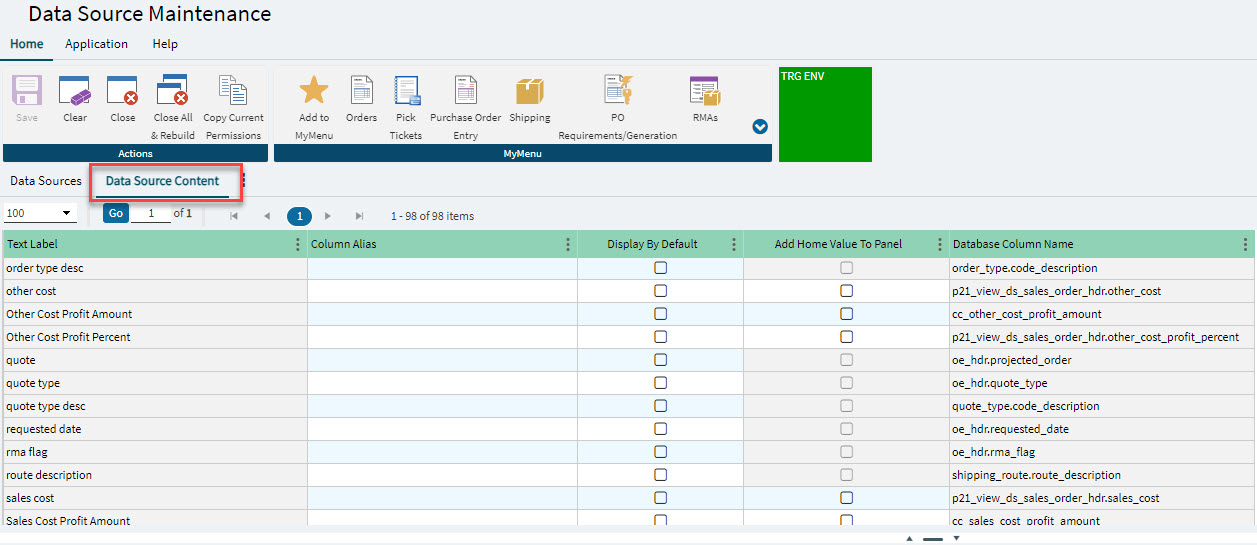Open the Text Label column options menu
This screenshot has width=1257, height=545.
[297, 245]
